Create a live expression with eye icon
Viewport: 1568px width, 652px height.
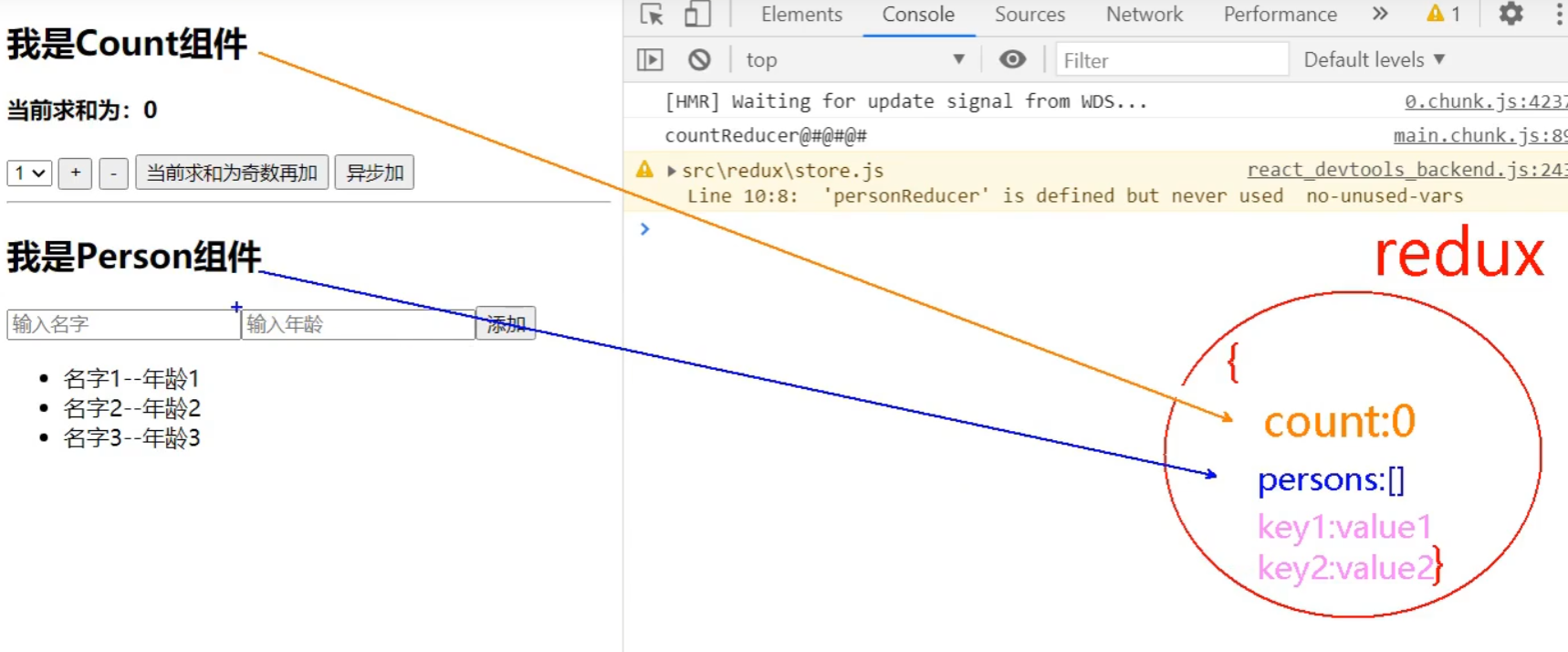1012,59
